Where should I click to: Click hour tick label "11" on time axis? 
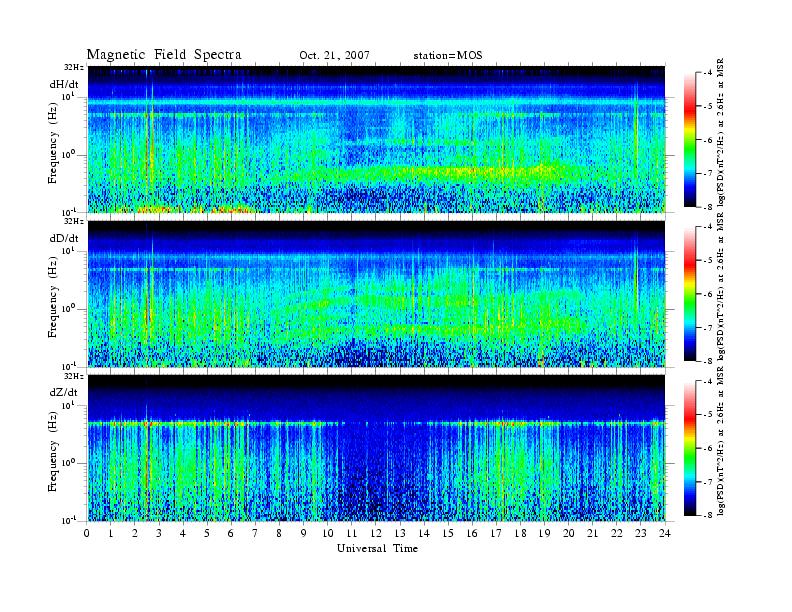coord(352,533)
